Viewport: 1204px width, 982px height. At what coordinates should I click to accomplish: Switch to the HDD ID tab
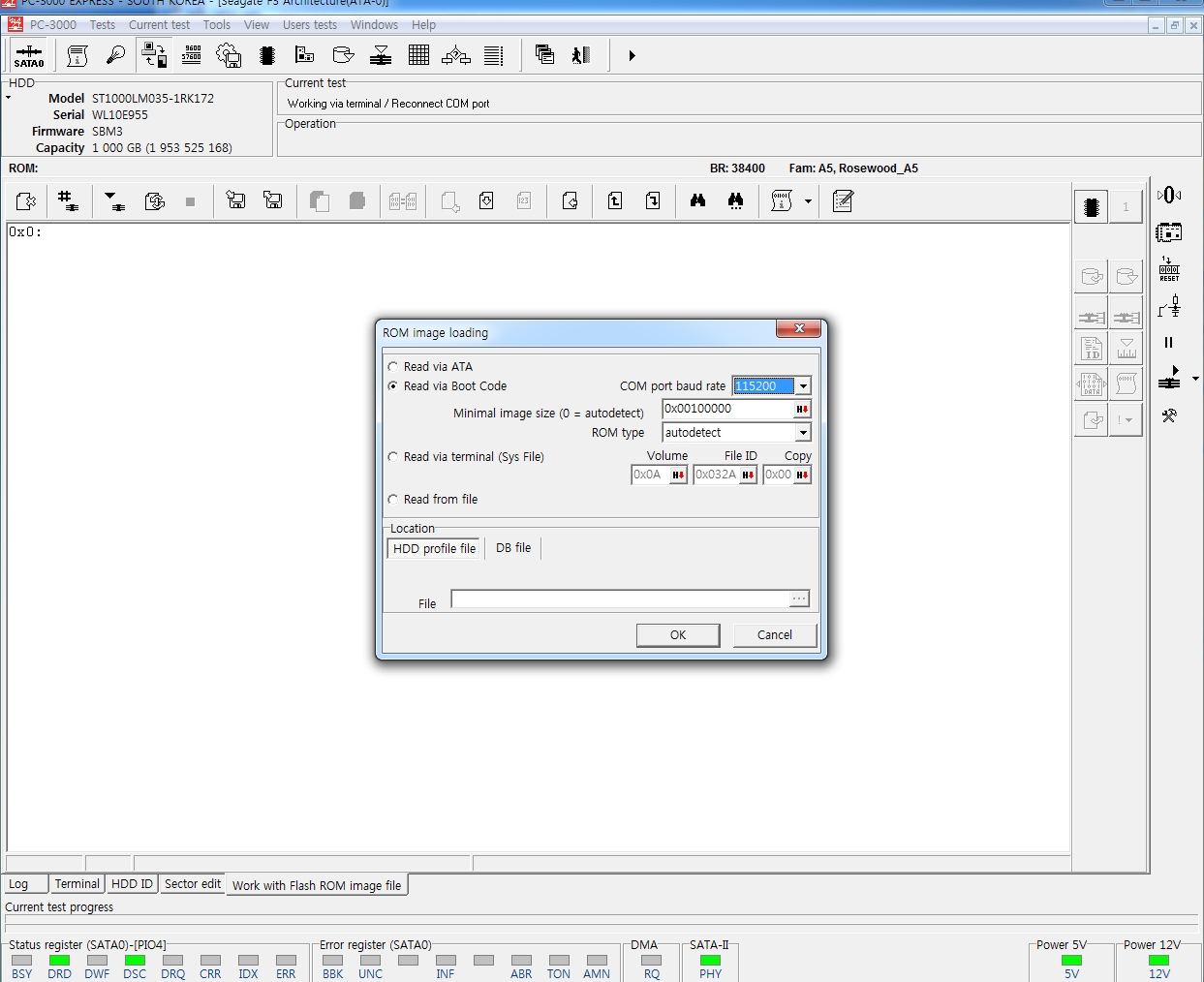pyautogui.click(x=132, y=884)
